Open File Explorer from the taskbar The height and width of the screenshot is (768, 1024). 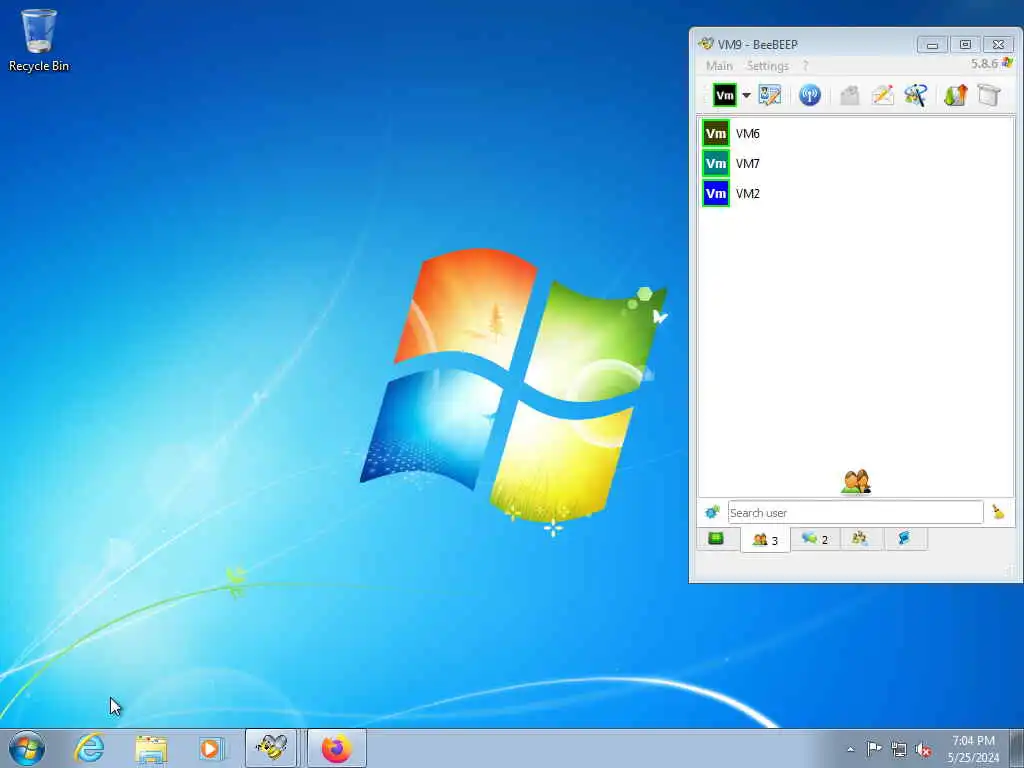coord(151,748)
